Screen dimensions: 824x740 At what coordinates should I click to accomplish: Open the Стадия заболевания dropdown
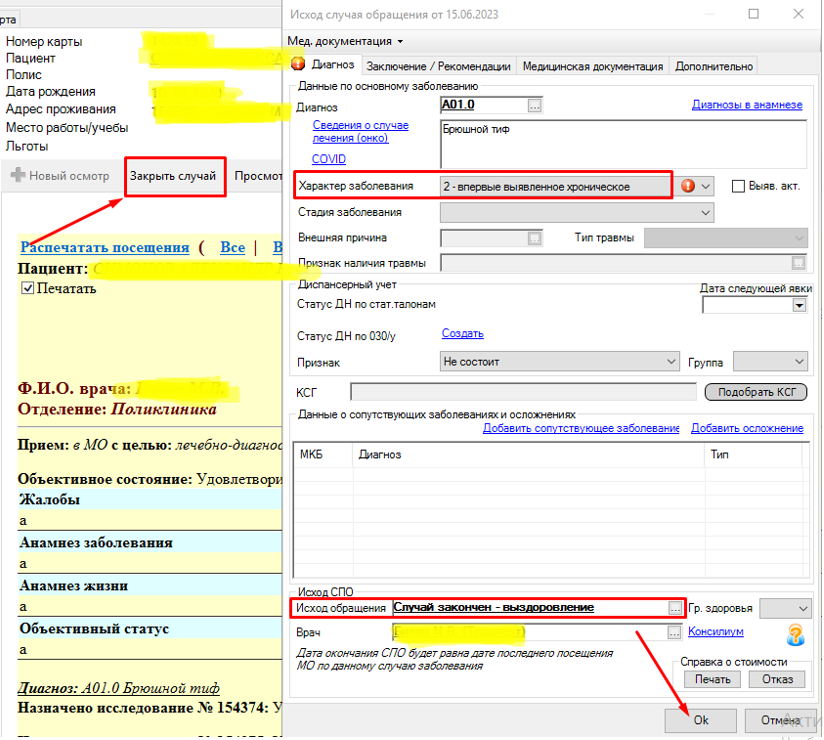pyautogui.click(x=706, y=213)
